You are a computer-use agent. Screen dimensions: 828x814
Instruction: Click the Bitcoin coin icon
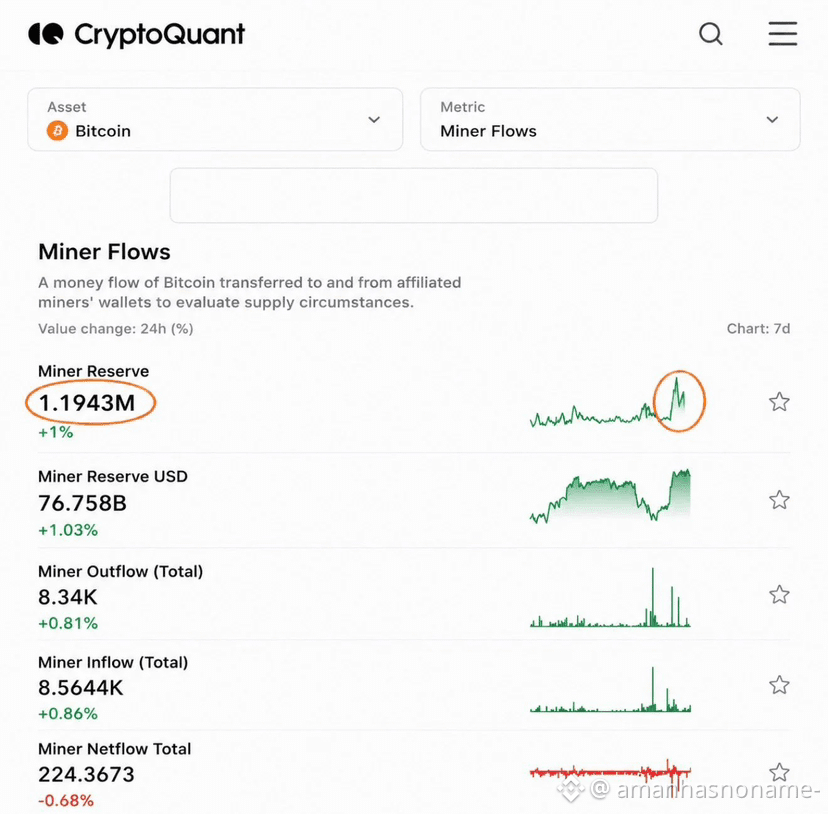[58, 130]
